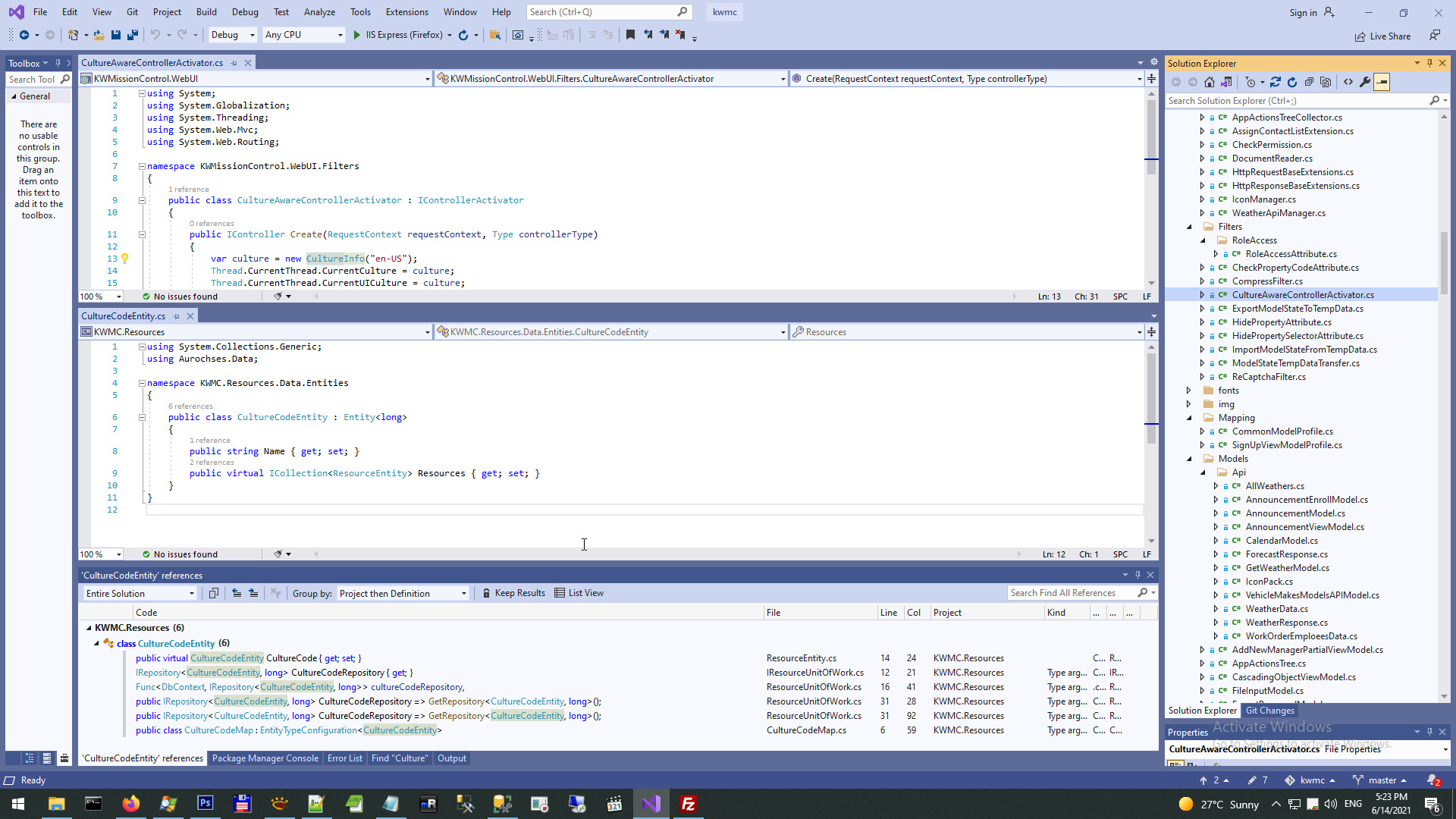This screenshot has height=819, width=1456.
Task: Open Solution Explorer properties wrench icon
Action: 1365,82
